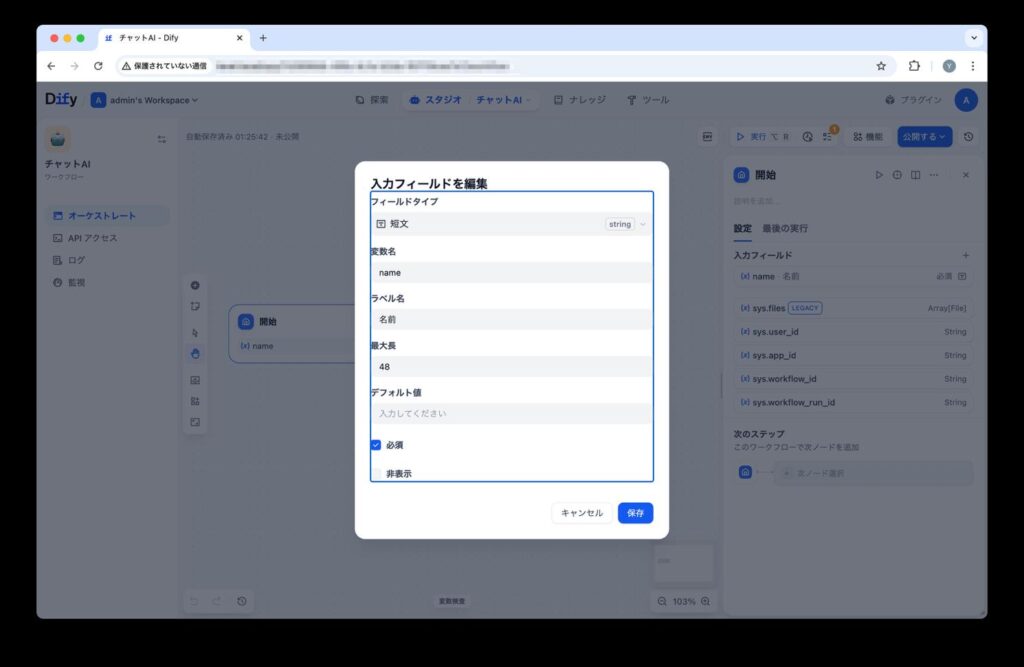Check the 非表示 checkbox

[x=376, y=473]
